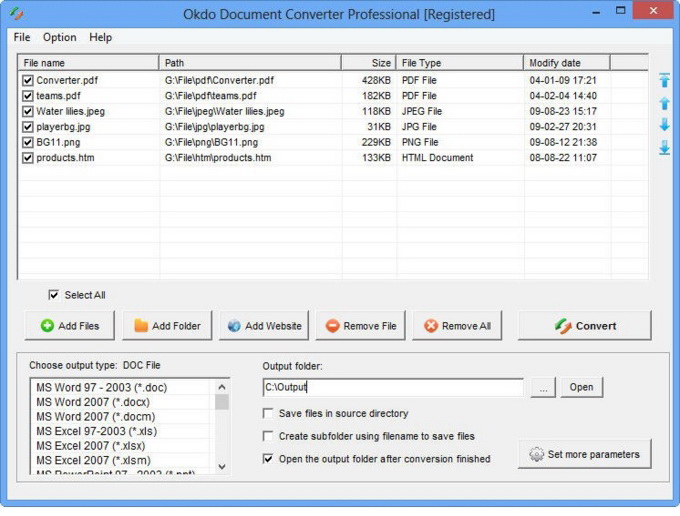Uncheck the Select All checkbox
Screen dimensions: 680x516
[x=53, y=295]
